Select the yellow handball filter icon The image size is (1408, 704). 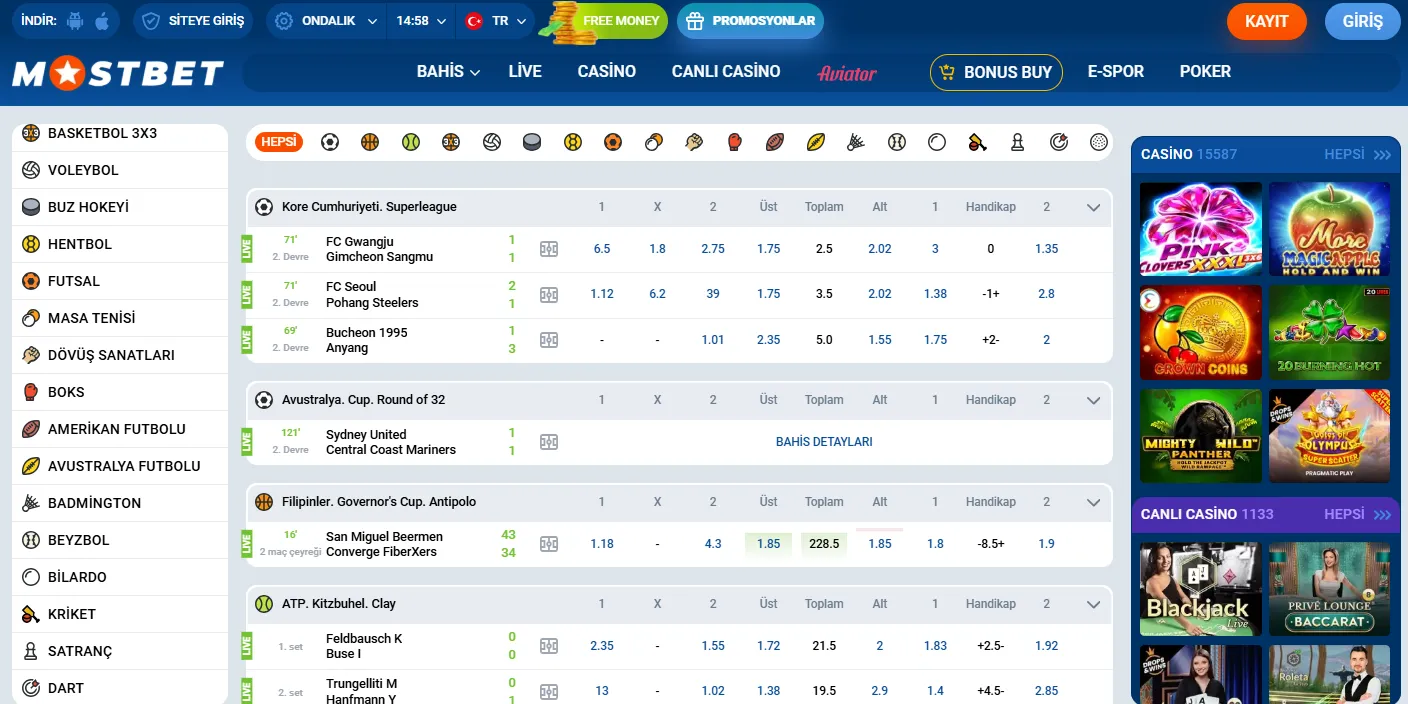tap(572, 142)
